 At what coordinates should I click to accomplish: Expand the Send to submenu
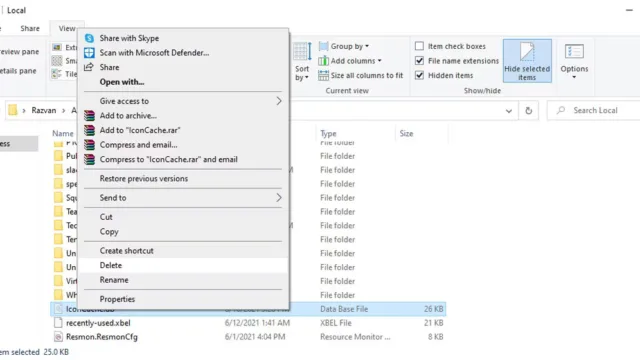[279, 198]
